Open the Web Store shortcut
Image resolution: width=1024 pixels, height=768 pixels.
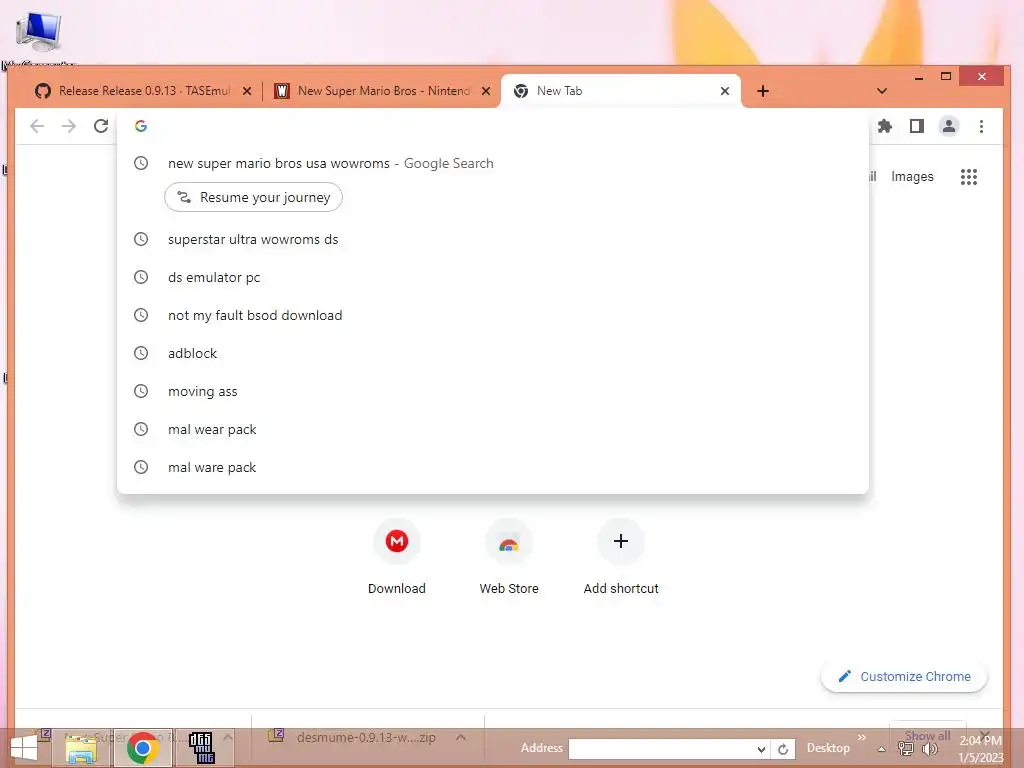(x=509, y=556)
